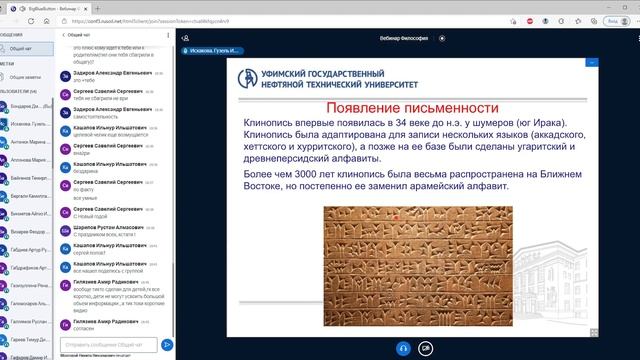Click the red adblock extension icon

tap(530, 21)
